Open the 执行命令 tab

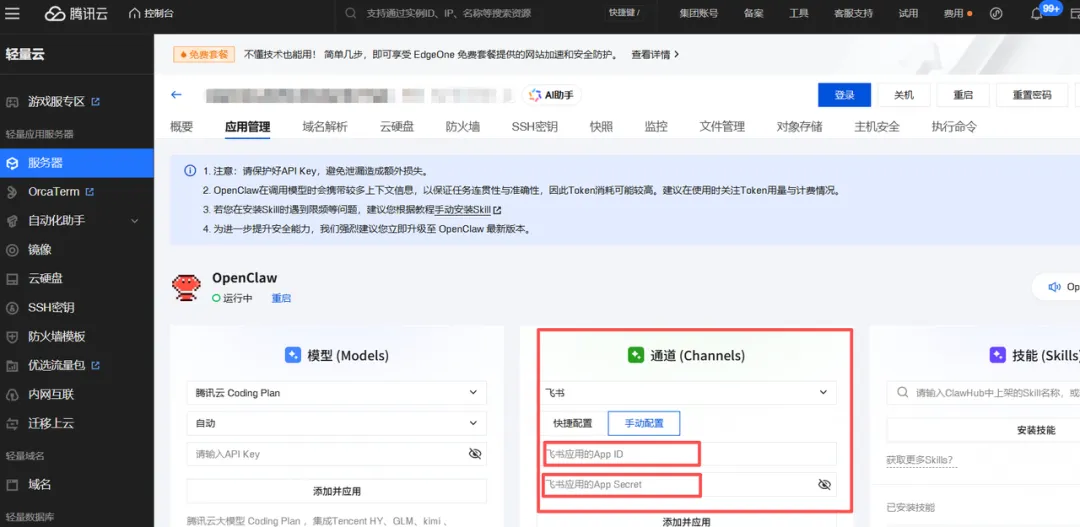[x=954, y=127]
